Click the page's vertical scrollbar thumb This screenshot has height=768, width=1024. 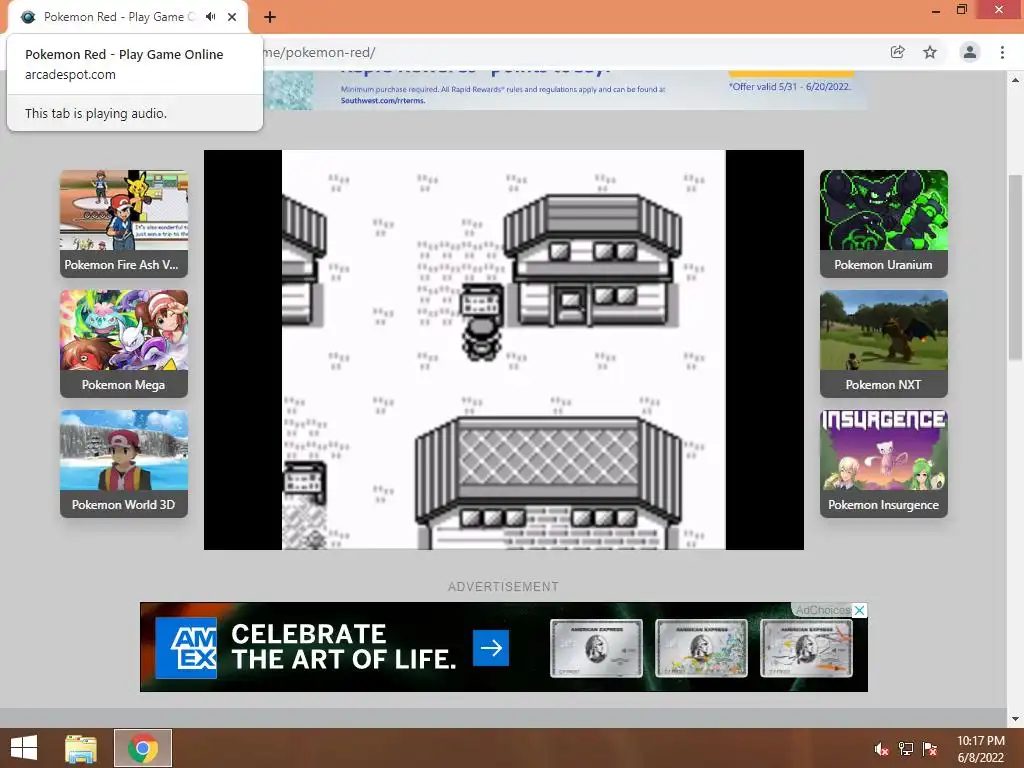coord(1015,267)
